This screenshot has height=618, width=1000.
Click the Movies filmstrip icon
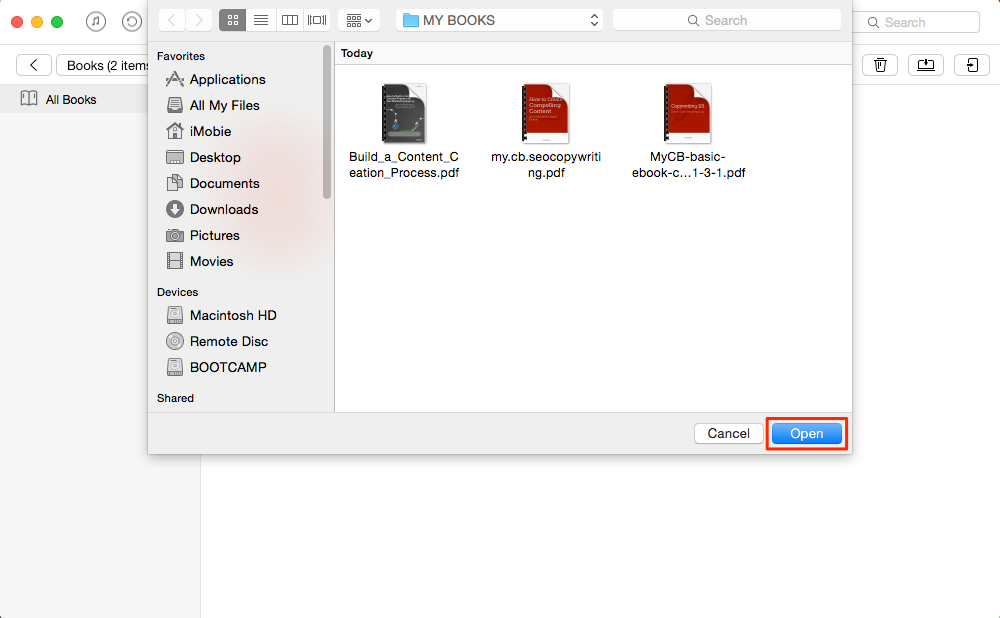(x=174, y=261)
